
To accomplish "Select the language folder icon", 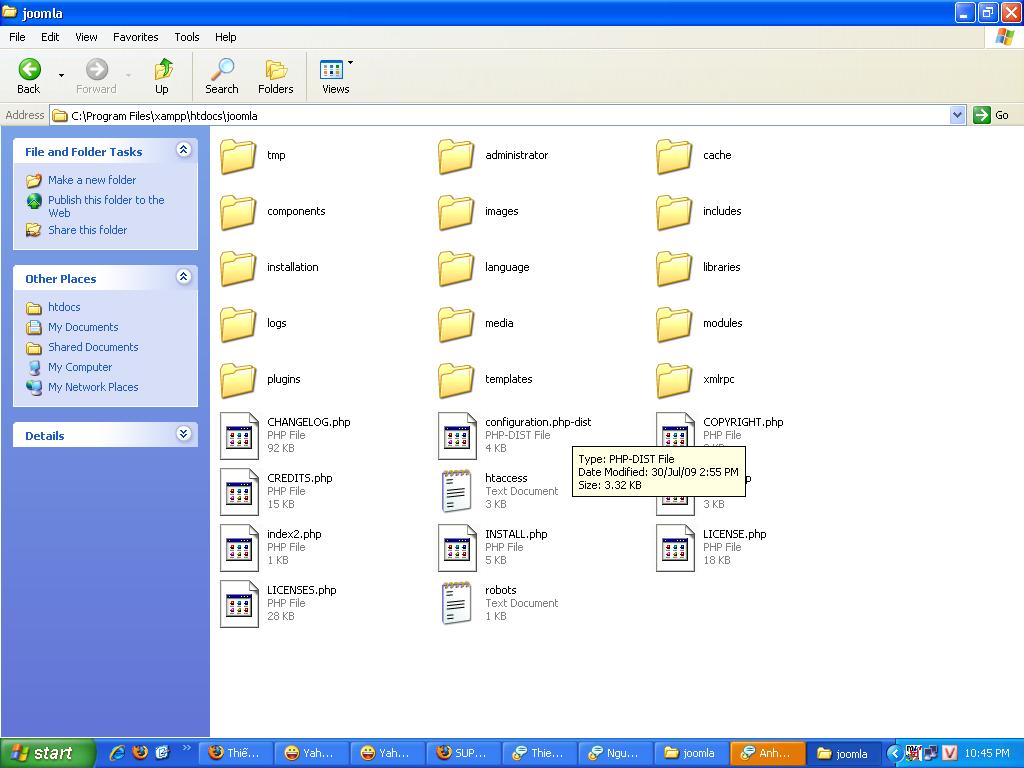I will (x=456, y=268).
